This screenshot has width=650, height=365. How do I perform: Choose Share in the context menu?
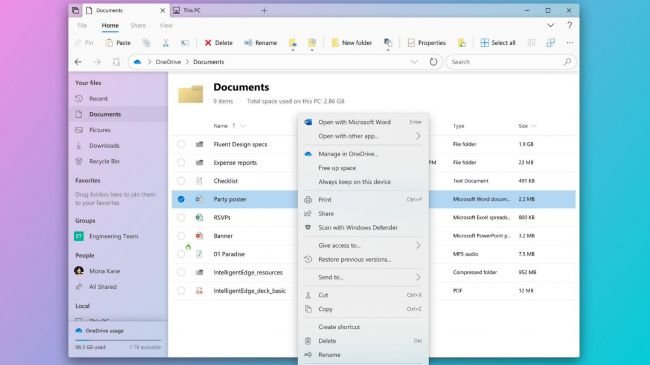point(364,214)
